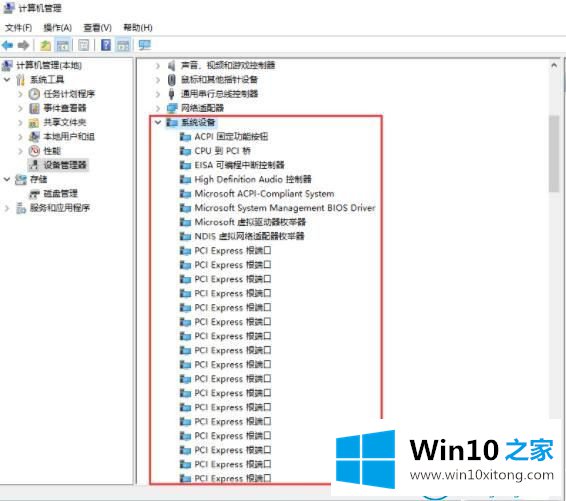
Task: Expand the 性能 node
Action: pyautogui.click(x=20, y=151)
